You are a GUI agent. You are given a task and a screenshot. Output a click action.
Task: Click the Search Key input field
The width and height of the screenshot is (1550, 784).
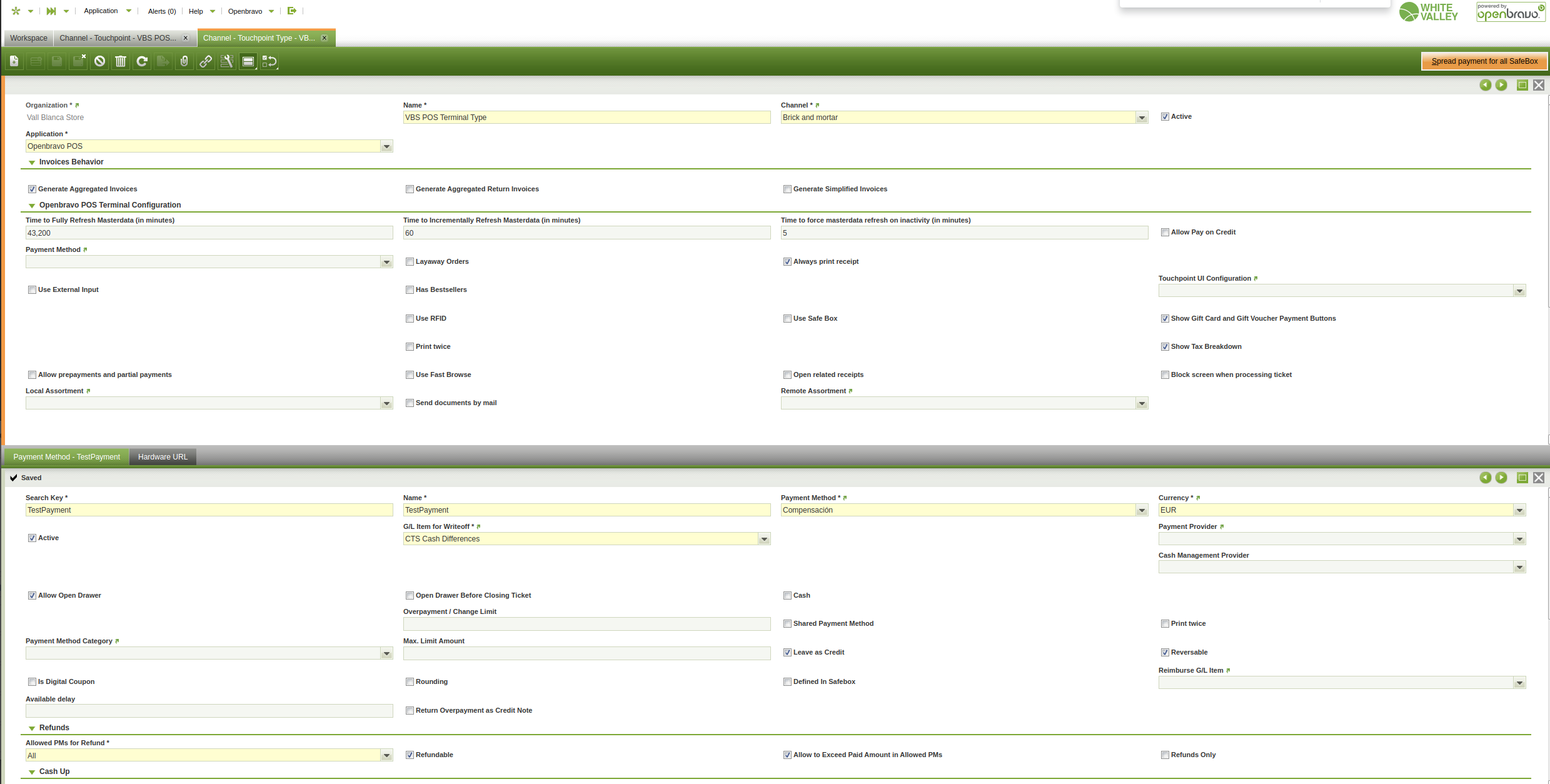(209, 510)
